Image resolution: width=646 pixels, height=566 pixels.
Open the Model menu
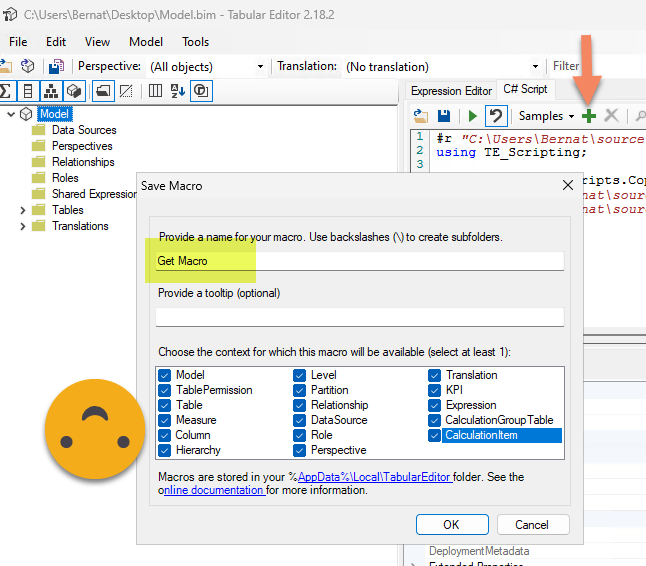(146, 42)
